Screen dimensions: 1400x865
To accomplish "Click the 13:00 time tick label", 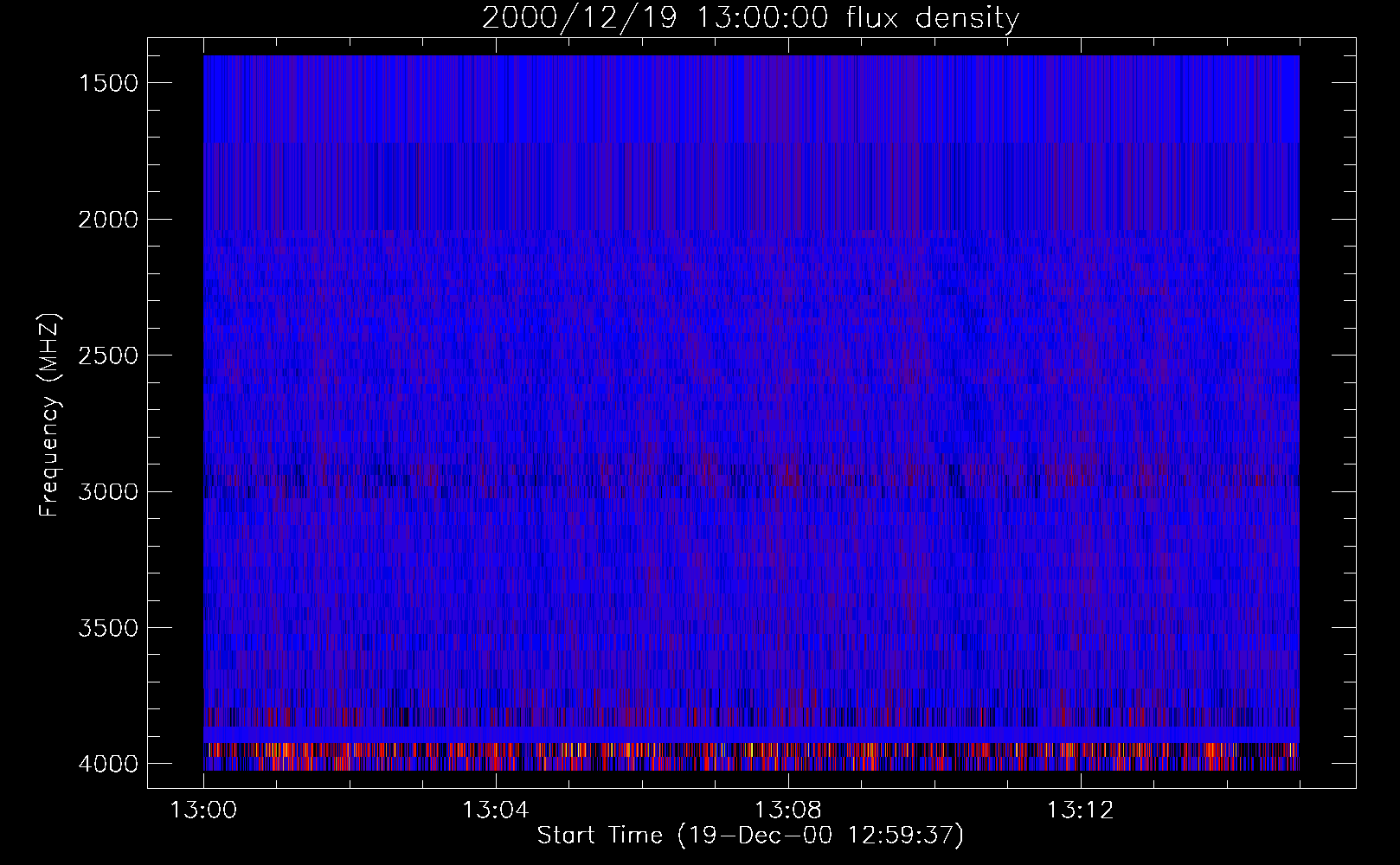I will pyautogui.click(x=203, y=811).
